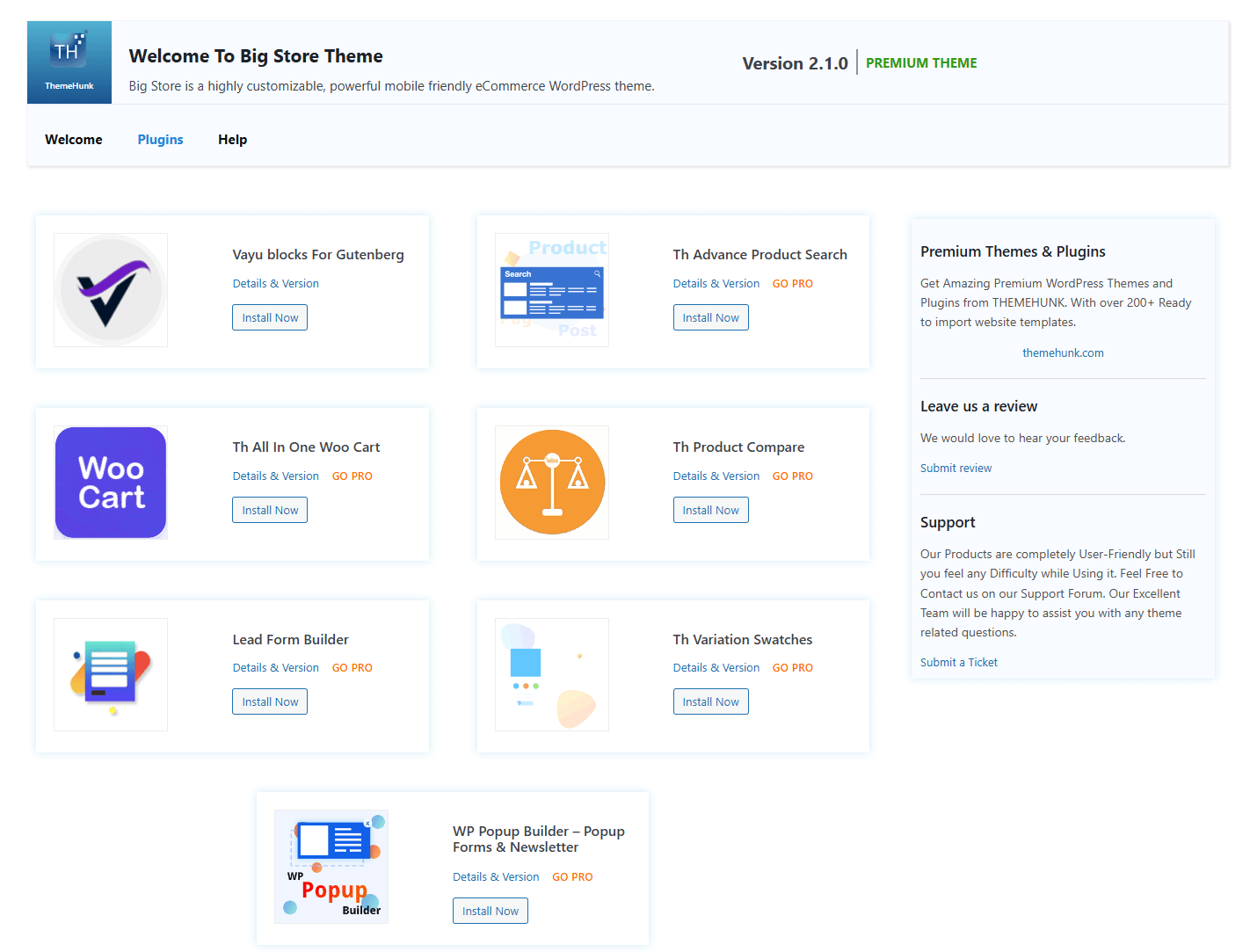The width and height of the screenshot is (1250, 952).
Task: View Details & Version for Lead Form Builder
Action: pos(276,668)
